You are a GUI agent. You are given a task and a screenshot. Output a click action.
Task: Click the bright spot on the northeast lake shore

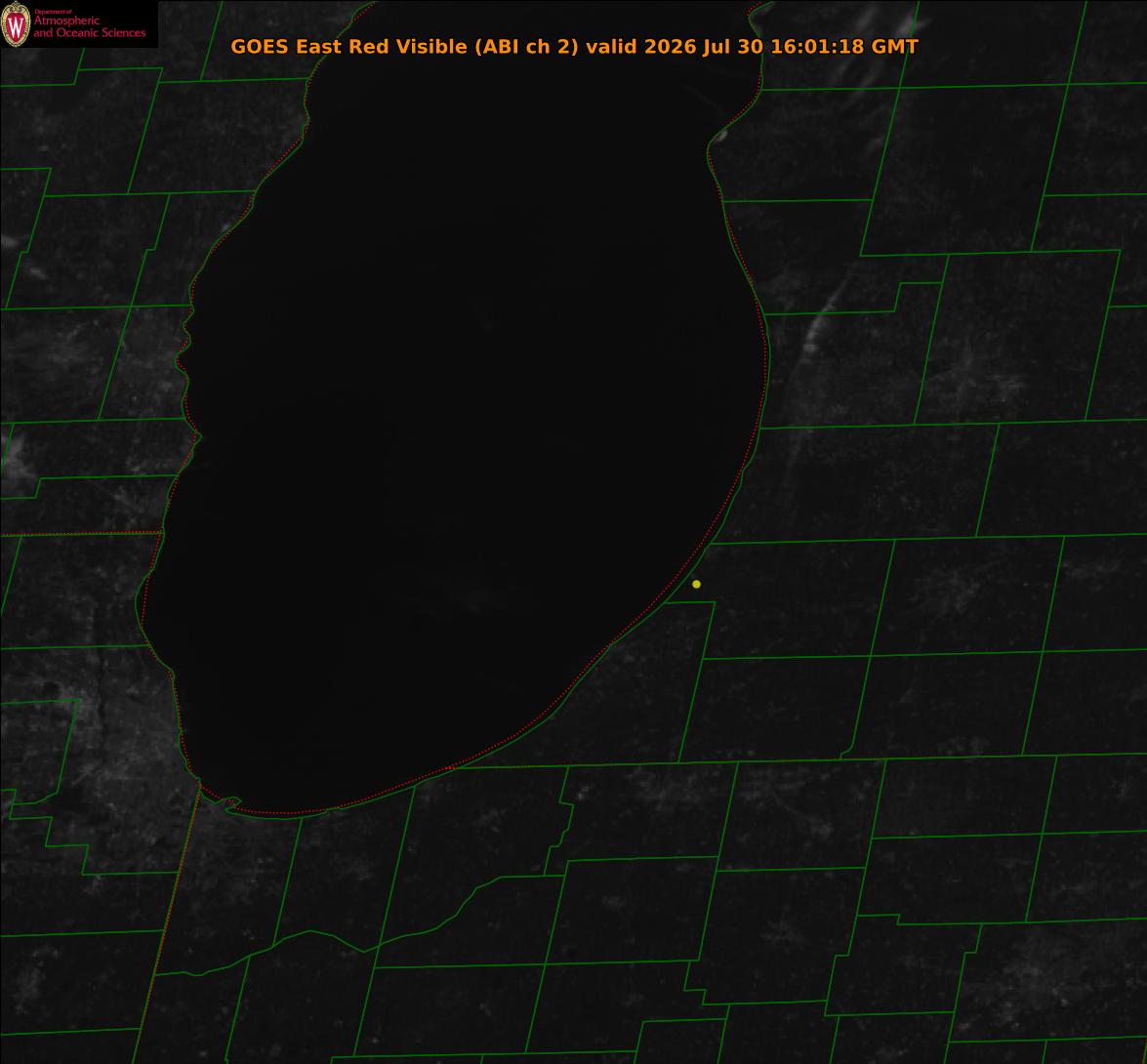(720, 136)
